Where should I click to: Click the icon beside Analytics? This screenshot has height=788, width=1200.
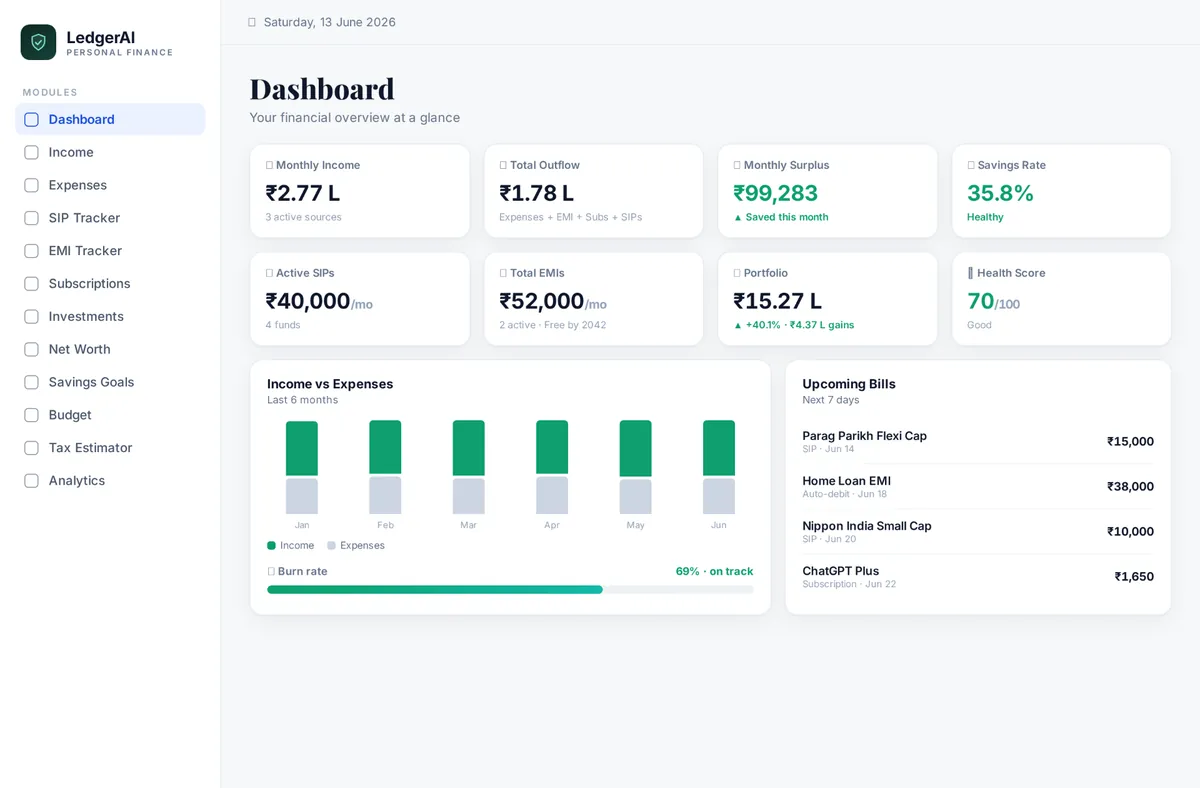(31, 480)
